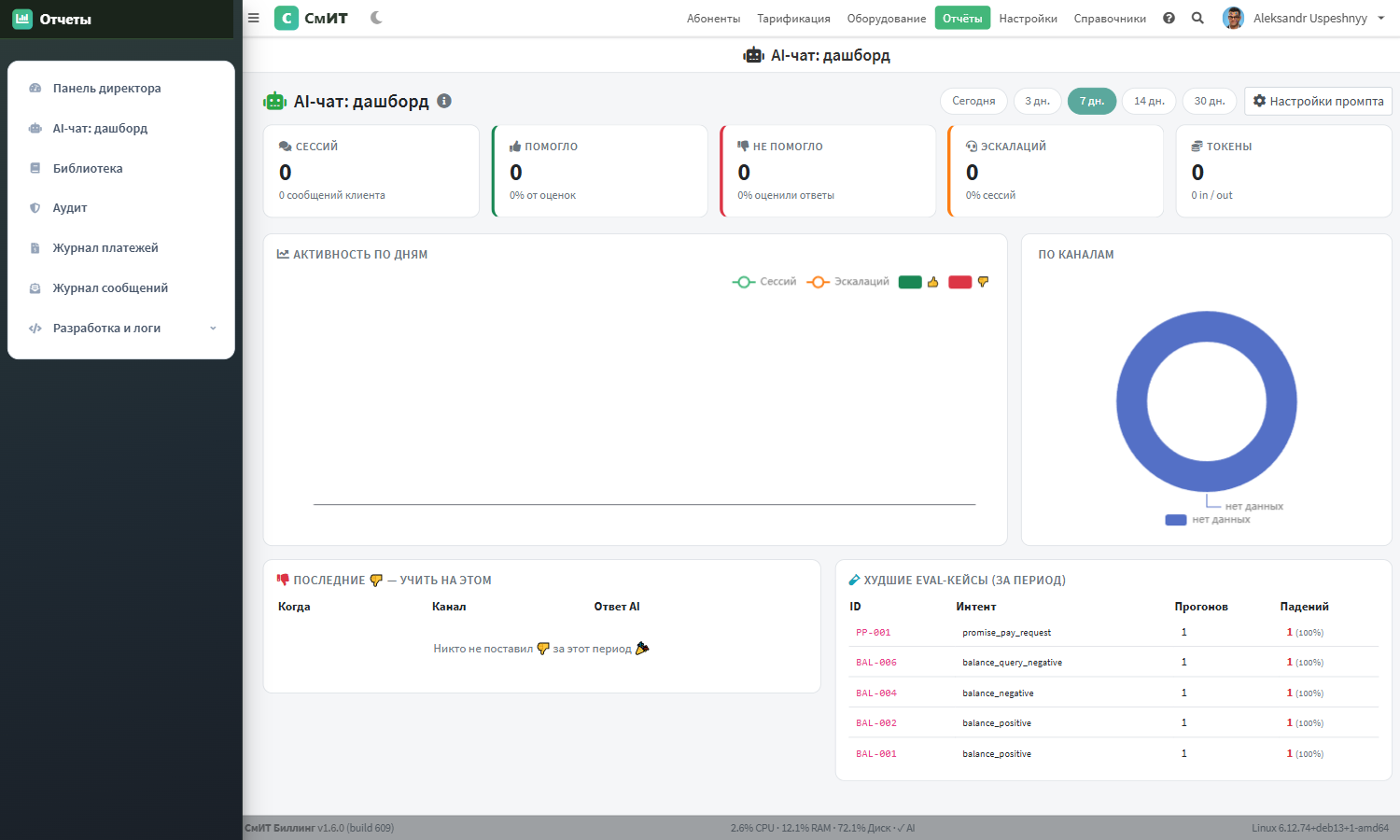The image size is (1400, 840).
Task: Click promise_pay_request intent cell
Action: coord(1006,633)
